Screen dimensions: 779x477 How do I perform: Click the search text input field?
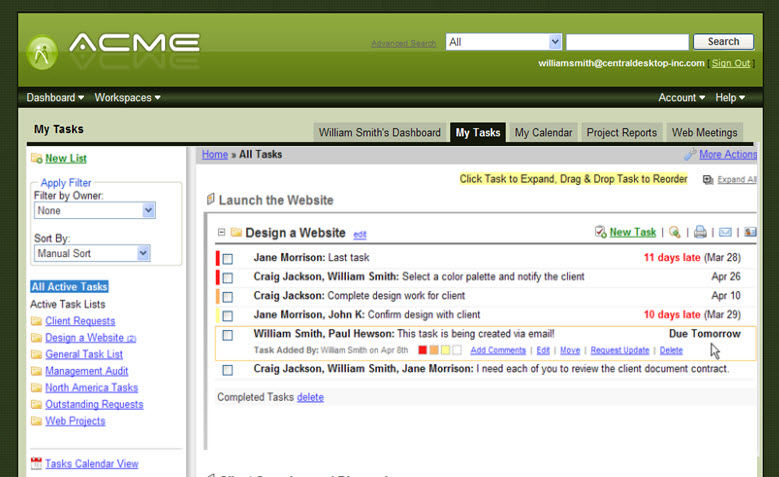[627, 42]
